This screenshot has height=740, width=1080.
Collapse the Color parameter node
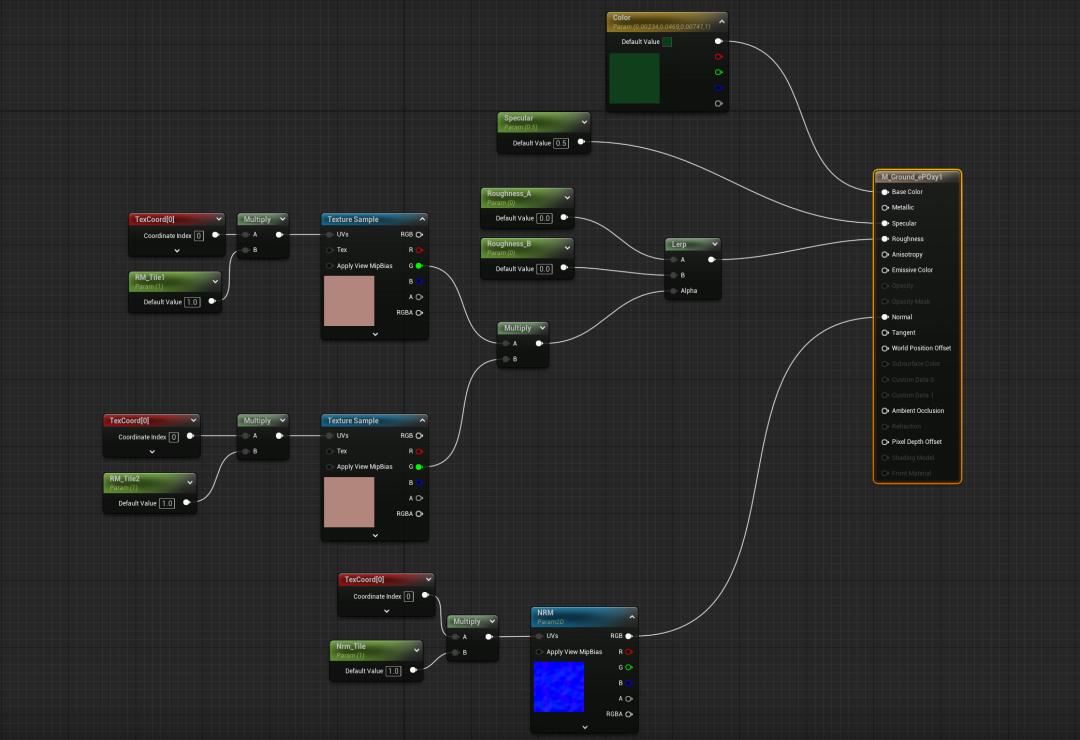pos(721,21)
